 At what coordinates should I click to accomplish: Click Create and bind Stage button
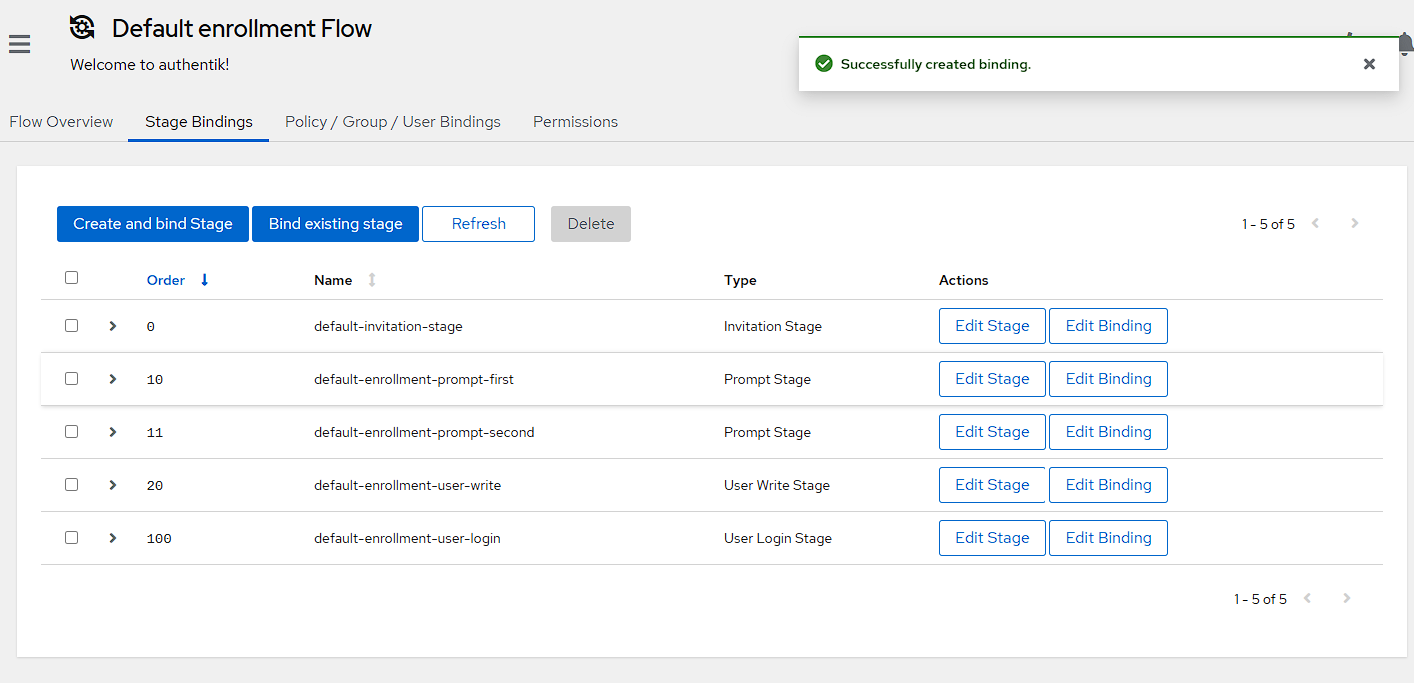(153, 224)
